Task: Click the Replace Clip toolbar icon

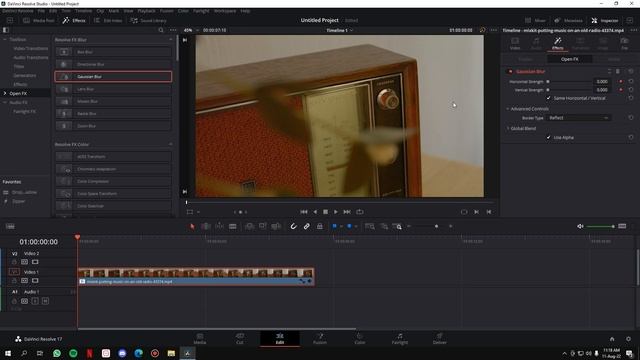Action: (276, 226)
